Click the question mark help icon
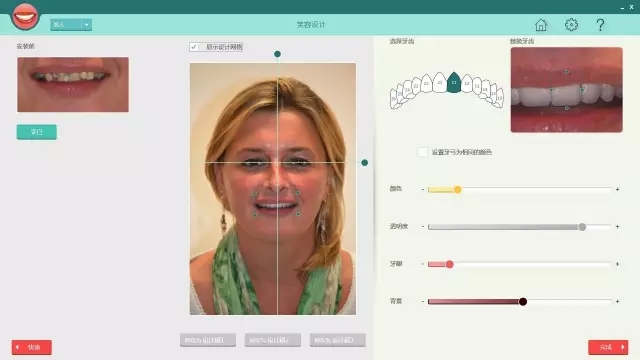This screenshot has width=640, height=360. [x=600, y=25]
